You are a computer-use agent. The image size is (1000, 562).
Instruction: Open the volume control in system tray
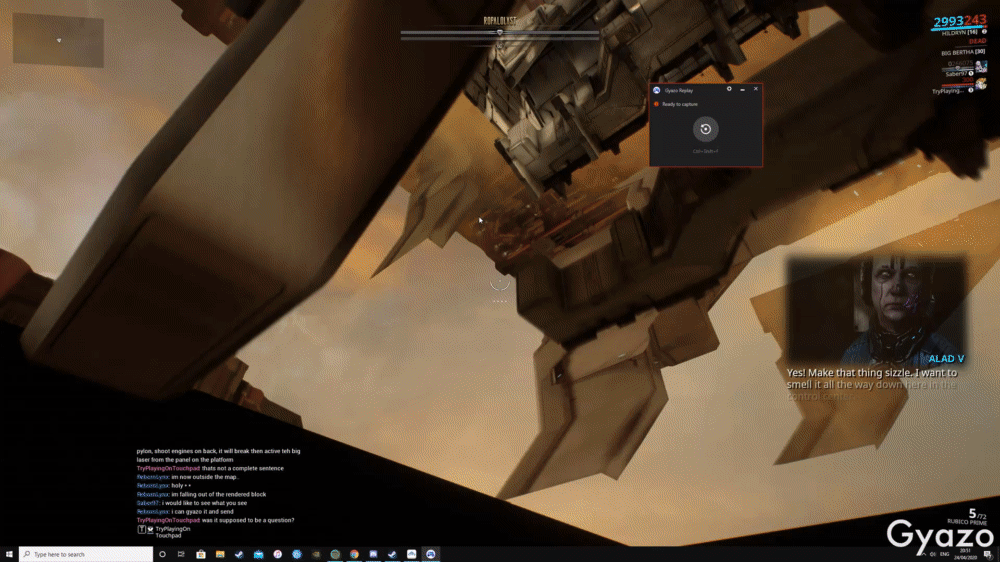933,554
